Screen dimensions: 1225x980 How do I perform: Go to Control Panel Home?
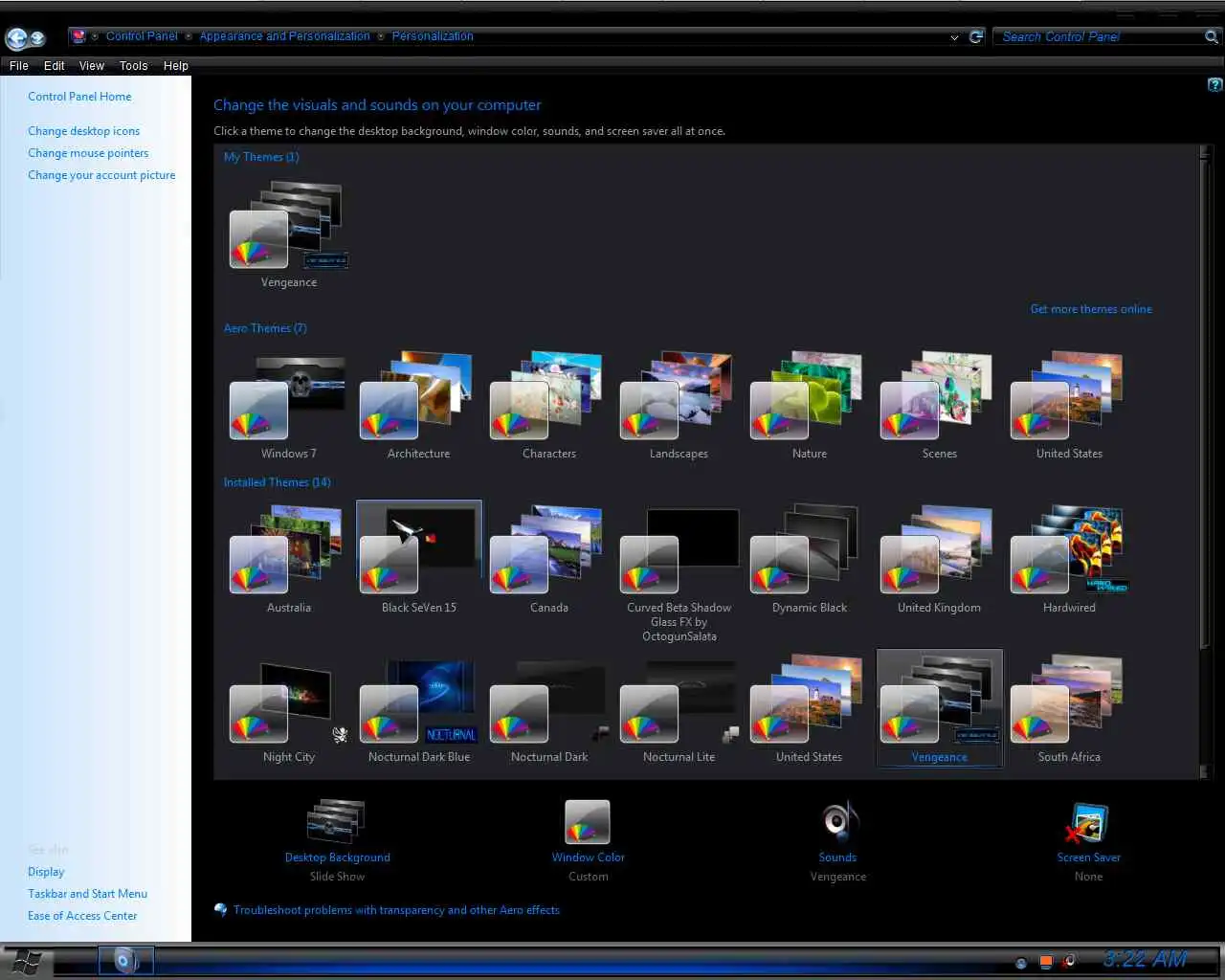pos(79,97)
